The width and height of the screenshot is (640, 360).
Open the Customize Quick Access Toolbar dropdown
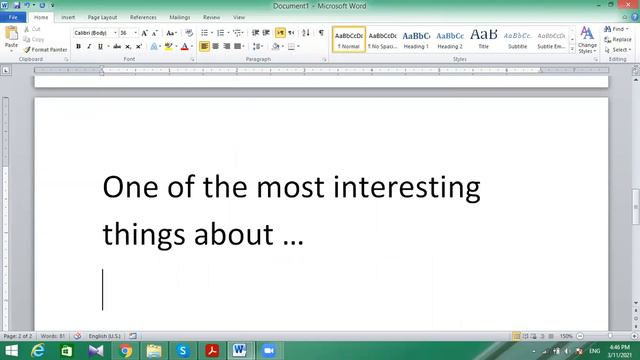coord(52,6)
